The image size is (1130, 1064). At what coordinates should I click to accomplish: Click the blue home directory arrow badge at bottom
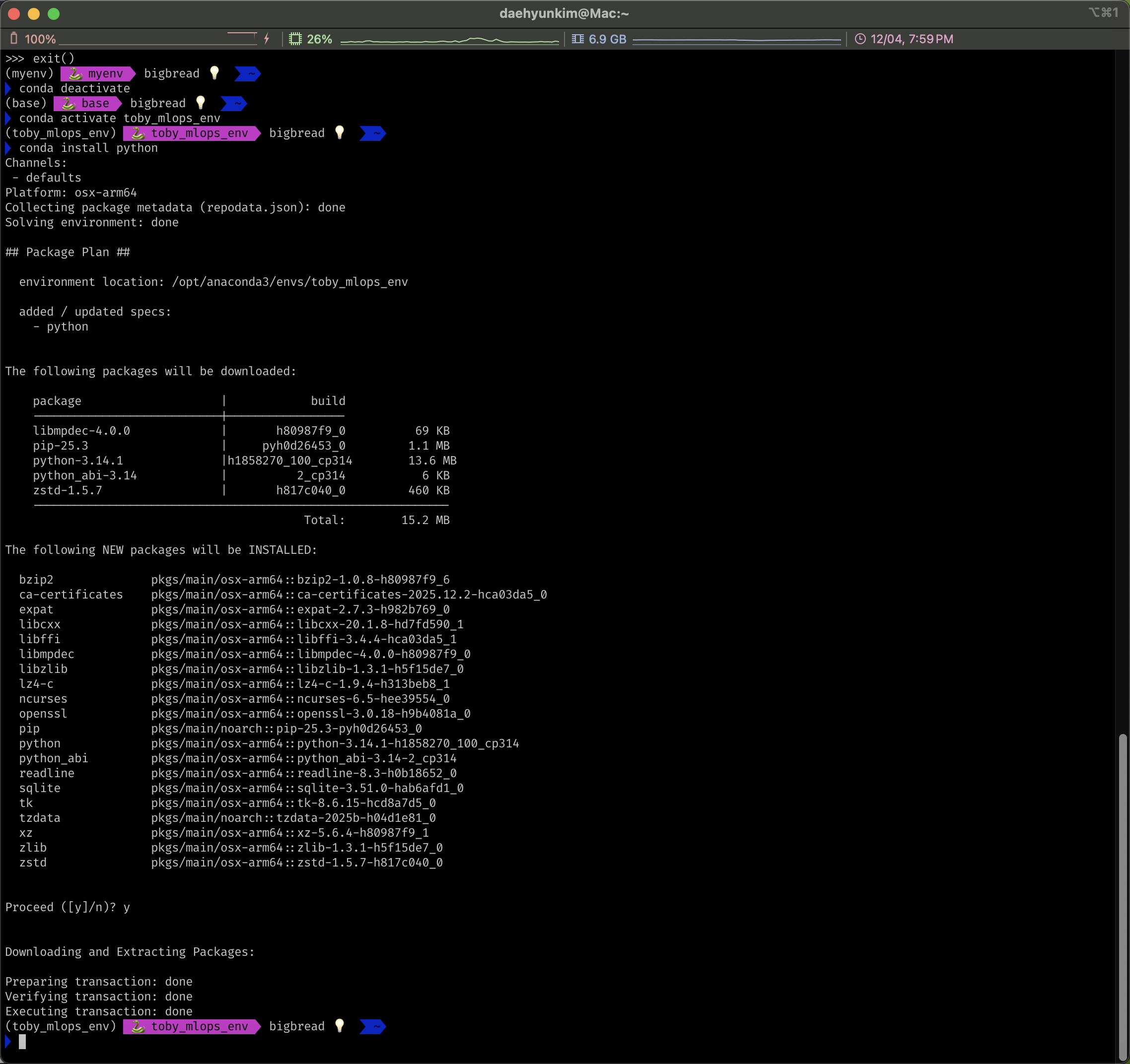tap(373, 1026)
